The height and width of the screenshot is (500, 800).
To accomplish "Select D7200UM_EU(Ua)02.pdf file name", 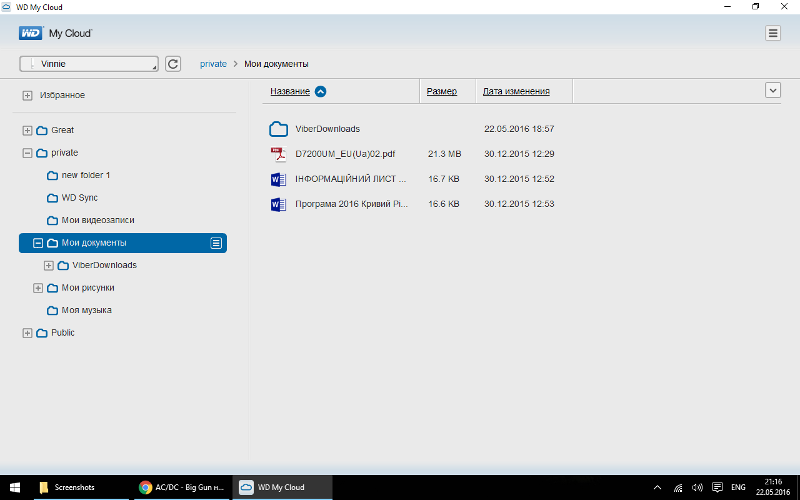I will pos(345,154).
